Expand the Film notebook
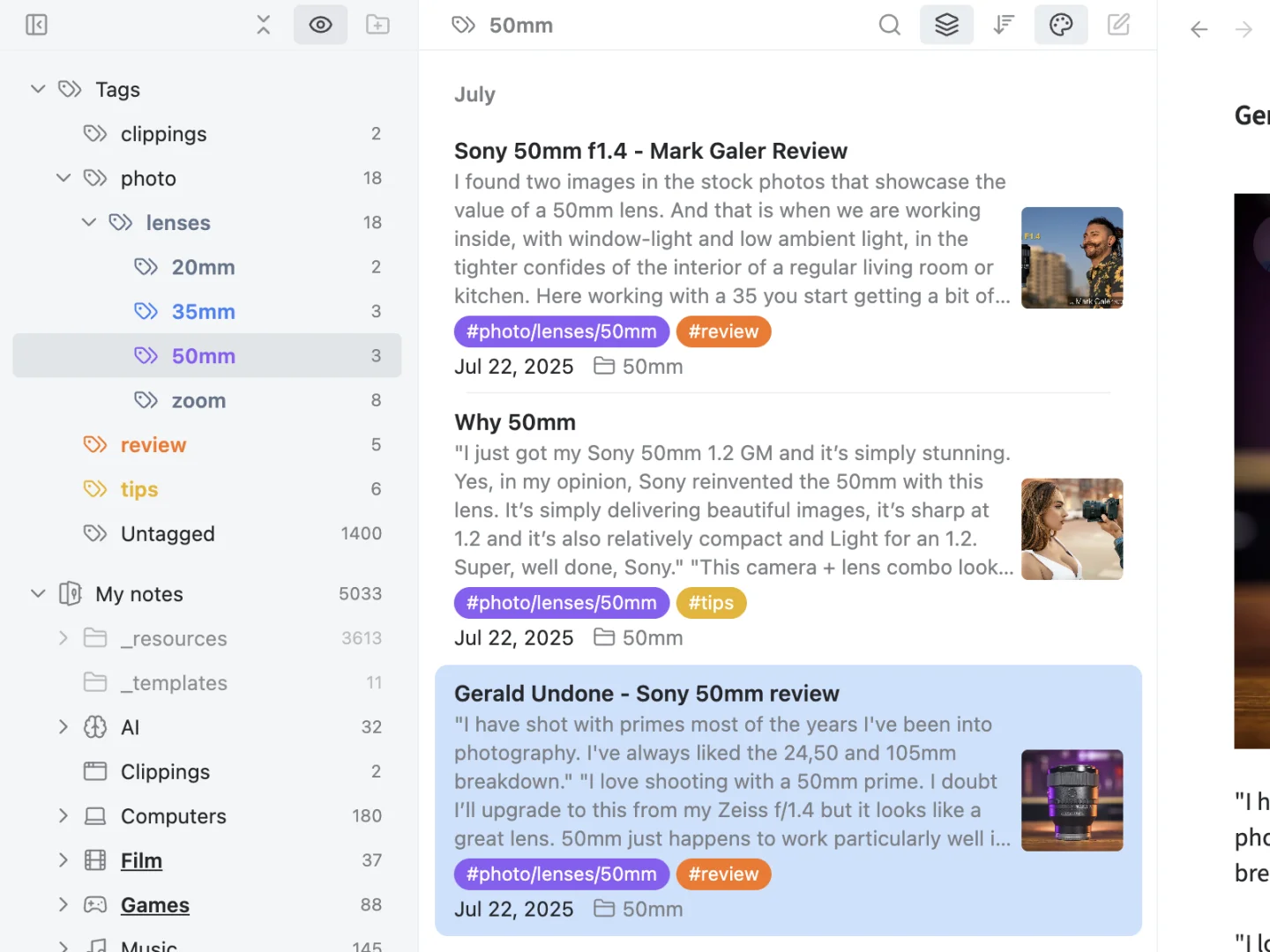1270x952 pixels. click(63, 859)
